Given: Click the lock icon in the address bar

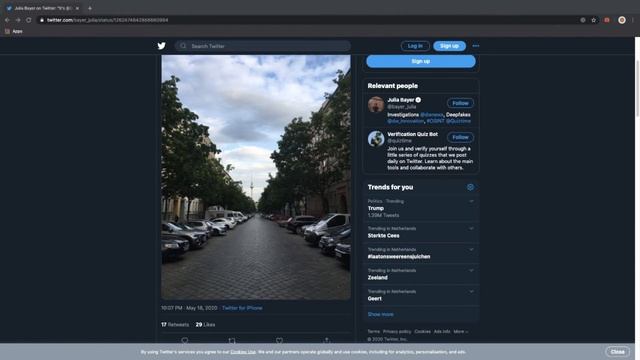Looking at the screenshot, I should click(x=42, y=20).
